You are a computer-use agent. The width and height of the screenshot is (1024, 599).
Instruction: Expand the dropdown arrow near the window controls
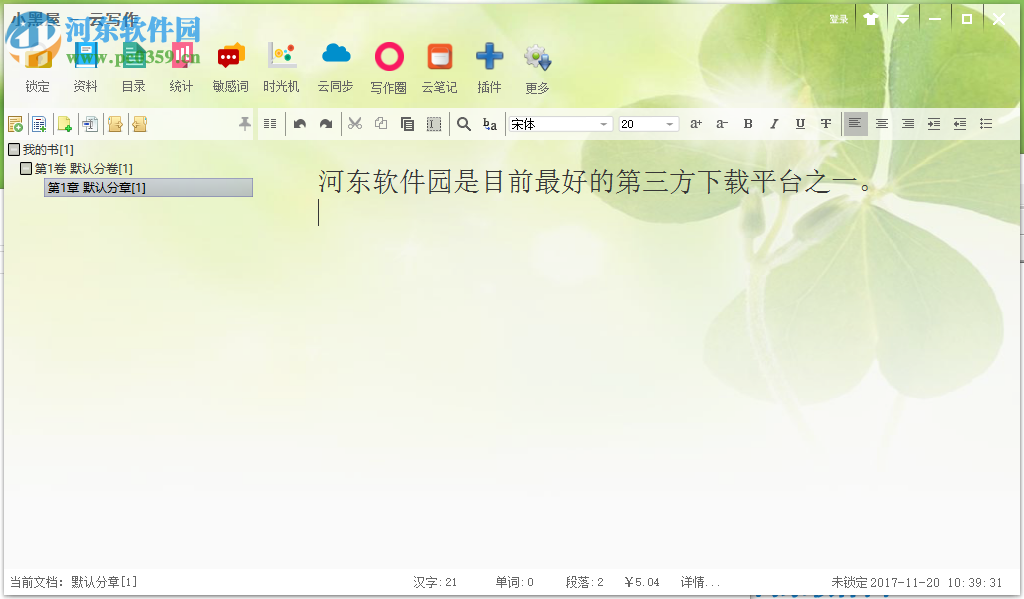pos(902,17)
